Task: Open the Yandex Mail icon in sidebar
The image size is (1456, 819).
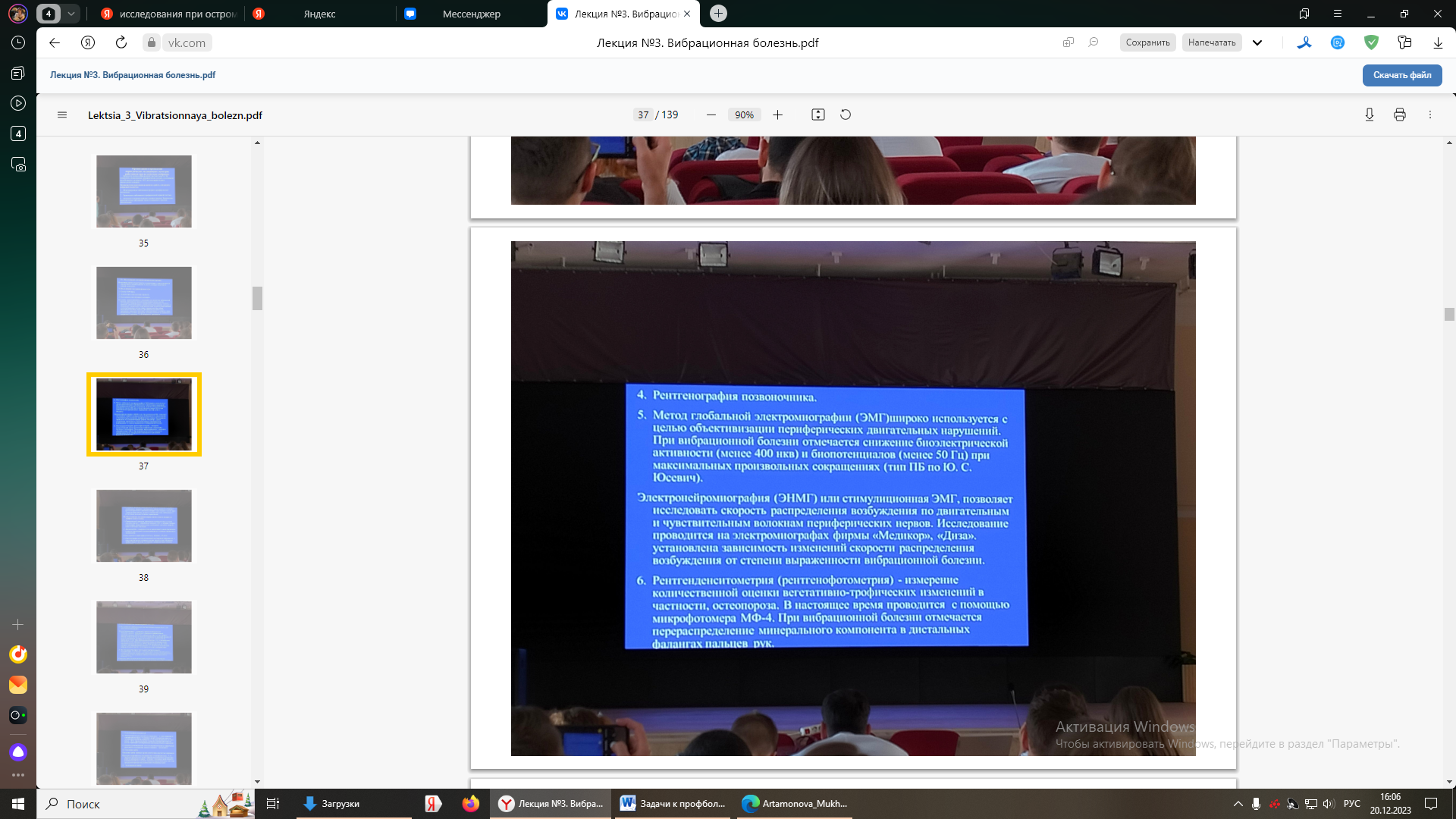Action: (18, 685)
